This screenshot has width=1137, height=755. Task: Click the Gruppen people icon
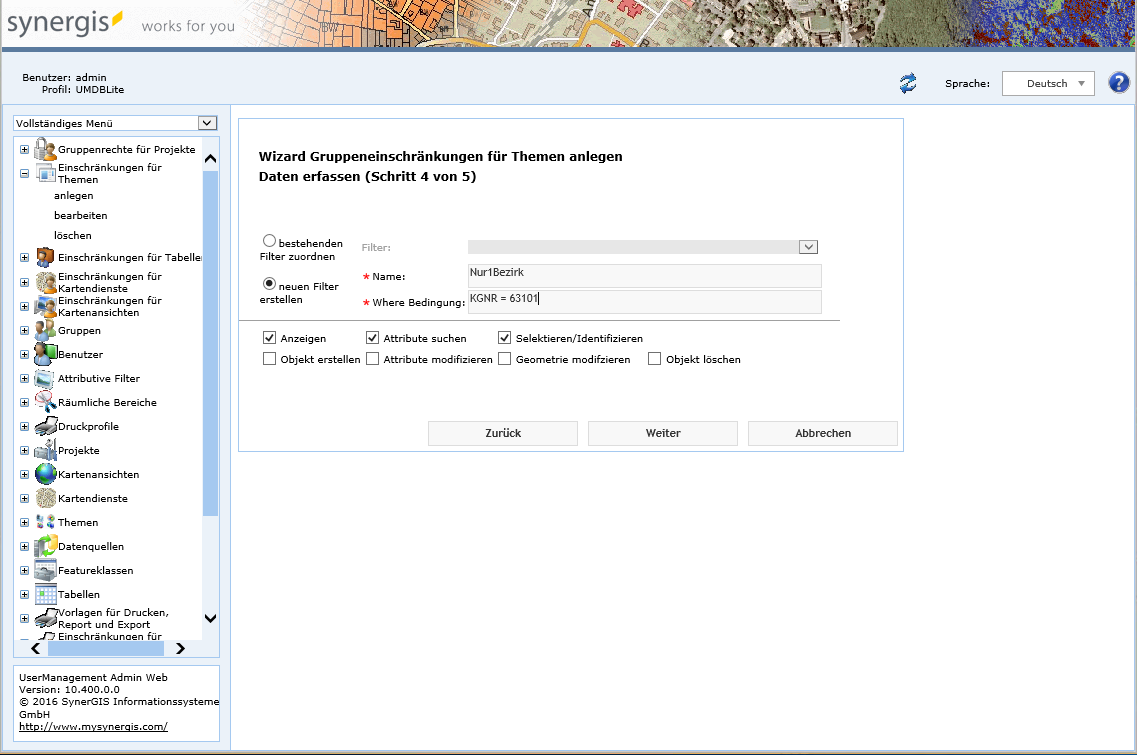click(x=45, y=330)
